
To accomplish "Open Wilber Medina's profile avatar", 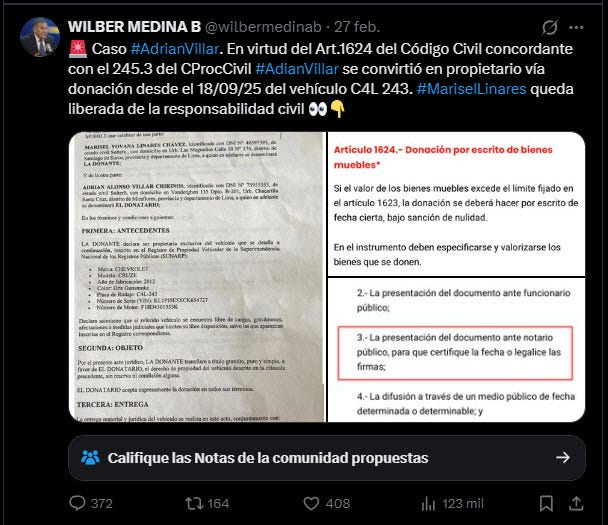I will 40,37.
